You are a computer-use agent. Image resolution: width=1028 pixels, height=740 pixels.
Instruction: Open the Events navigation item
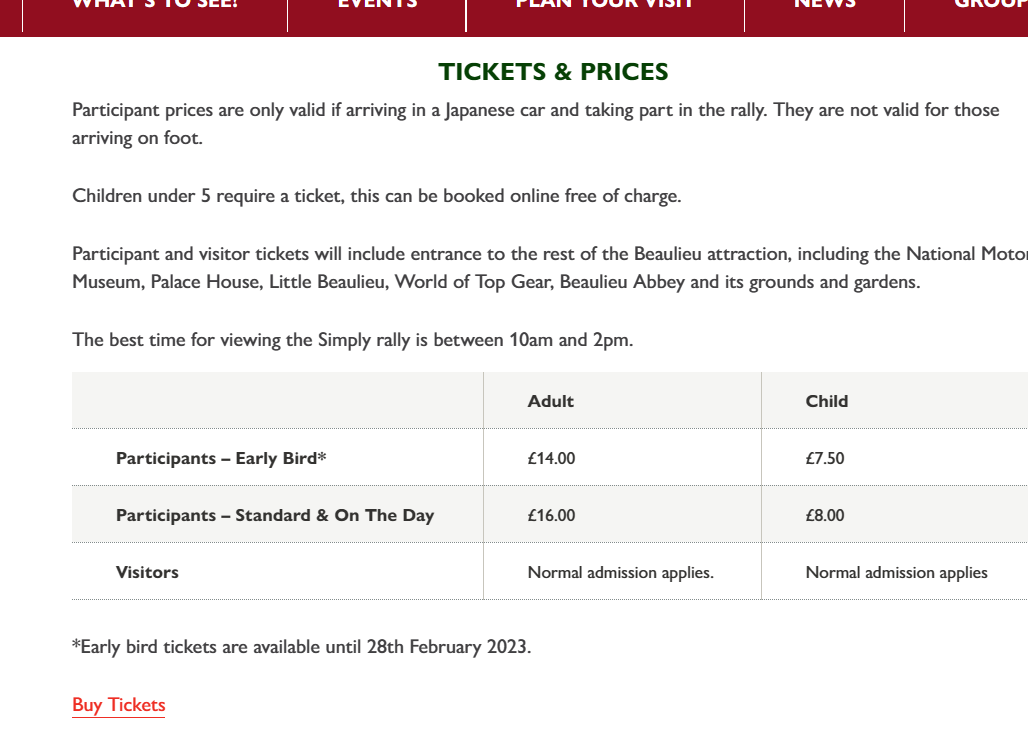tap(377, 5)
